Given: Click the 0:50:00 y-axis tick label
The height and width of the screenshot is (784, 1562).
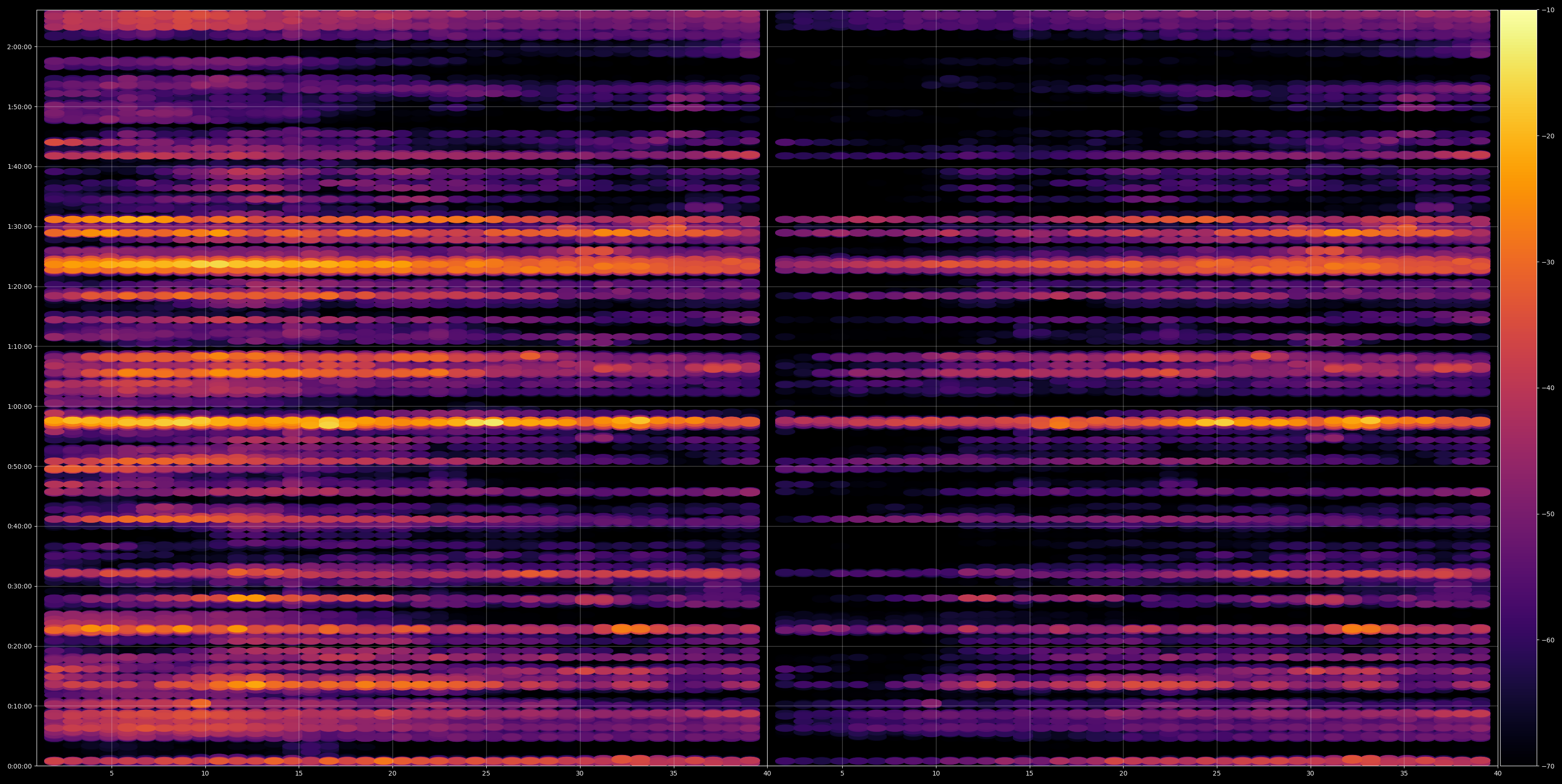Looking at the screenshot, I should click(19, 466).
